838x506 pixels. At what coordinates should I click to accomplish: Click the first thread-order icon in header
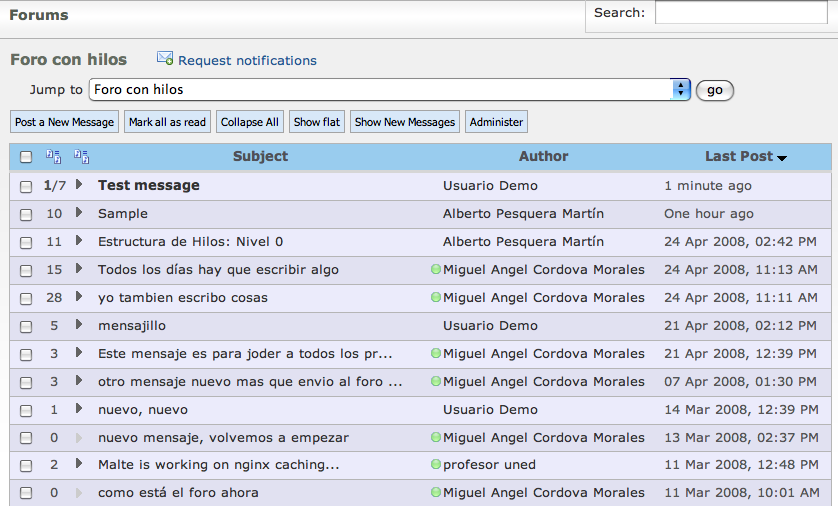(54, 156)
